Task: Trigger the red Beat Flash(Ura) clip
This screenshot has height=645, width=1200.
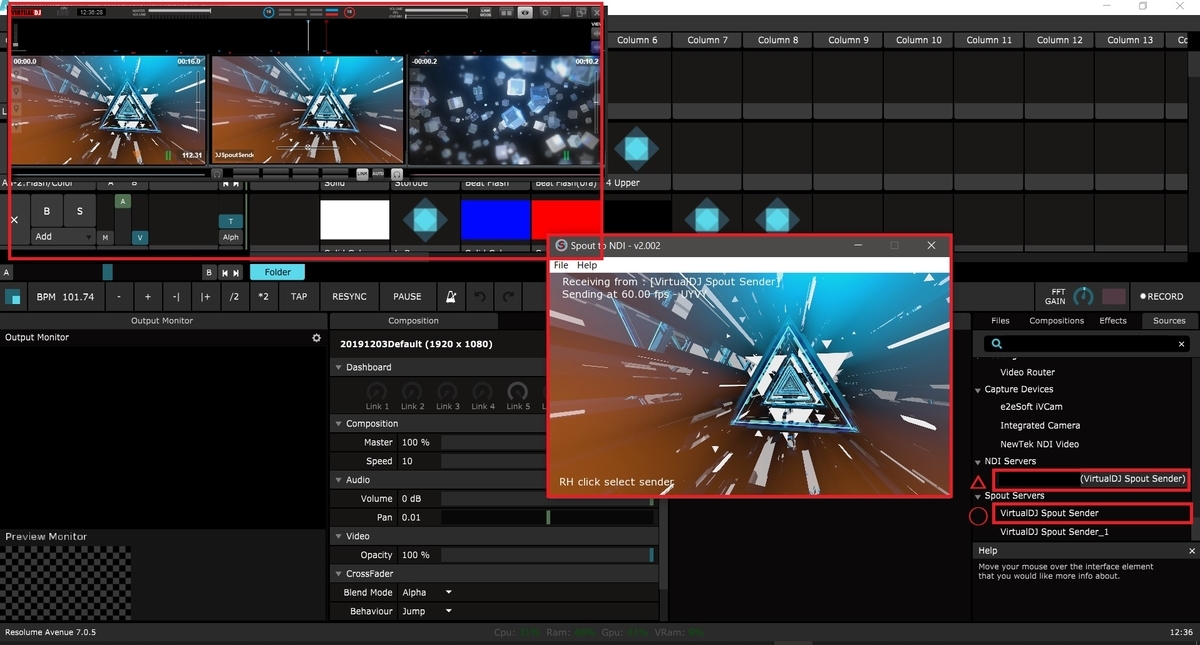Action: pos(566,220)
